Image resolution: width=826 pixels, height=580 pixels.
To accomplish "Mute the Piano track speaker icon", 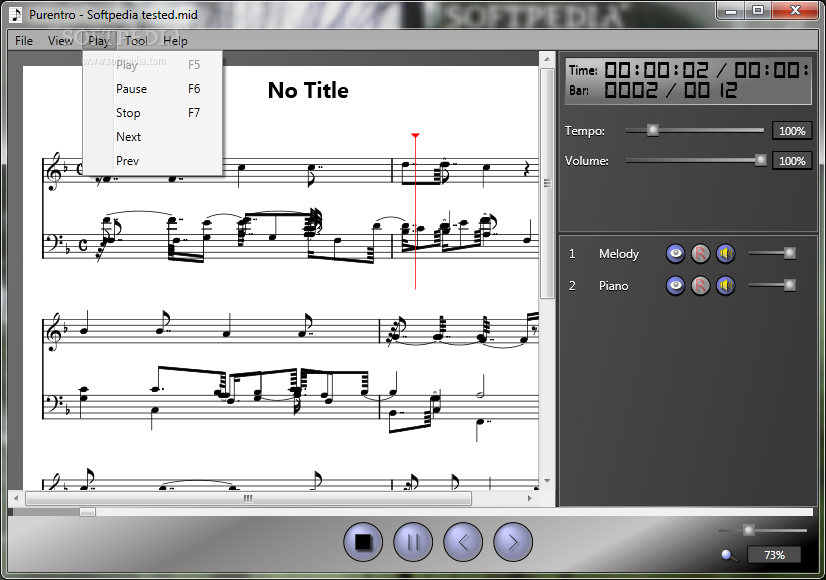I will tap(725, 286).
